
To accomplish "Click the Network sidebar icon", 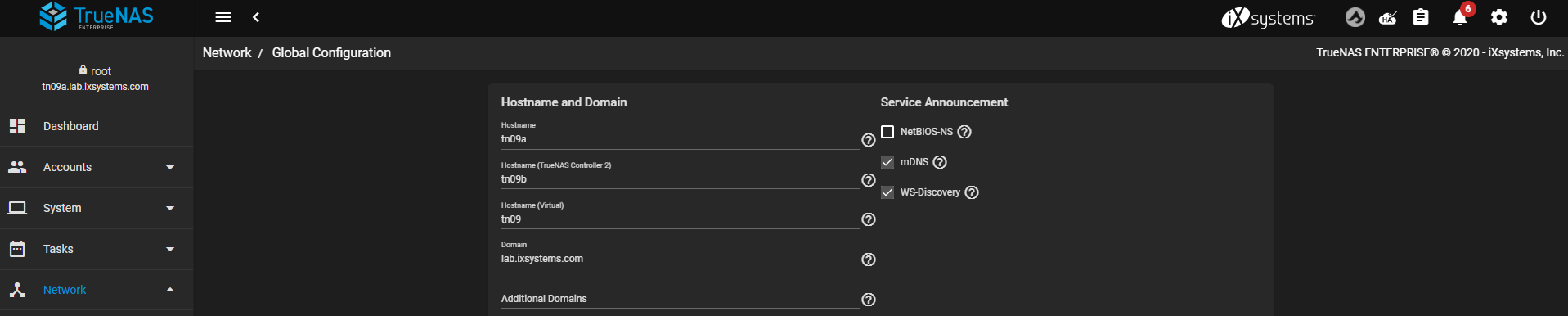I will tap(17, 290).
